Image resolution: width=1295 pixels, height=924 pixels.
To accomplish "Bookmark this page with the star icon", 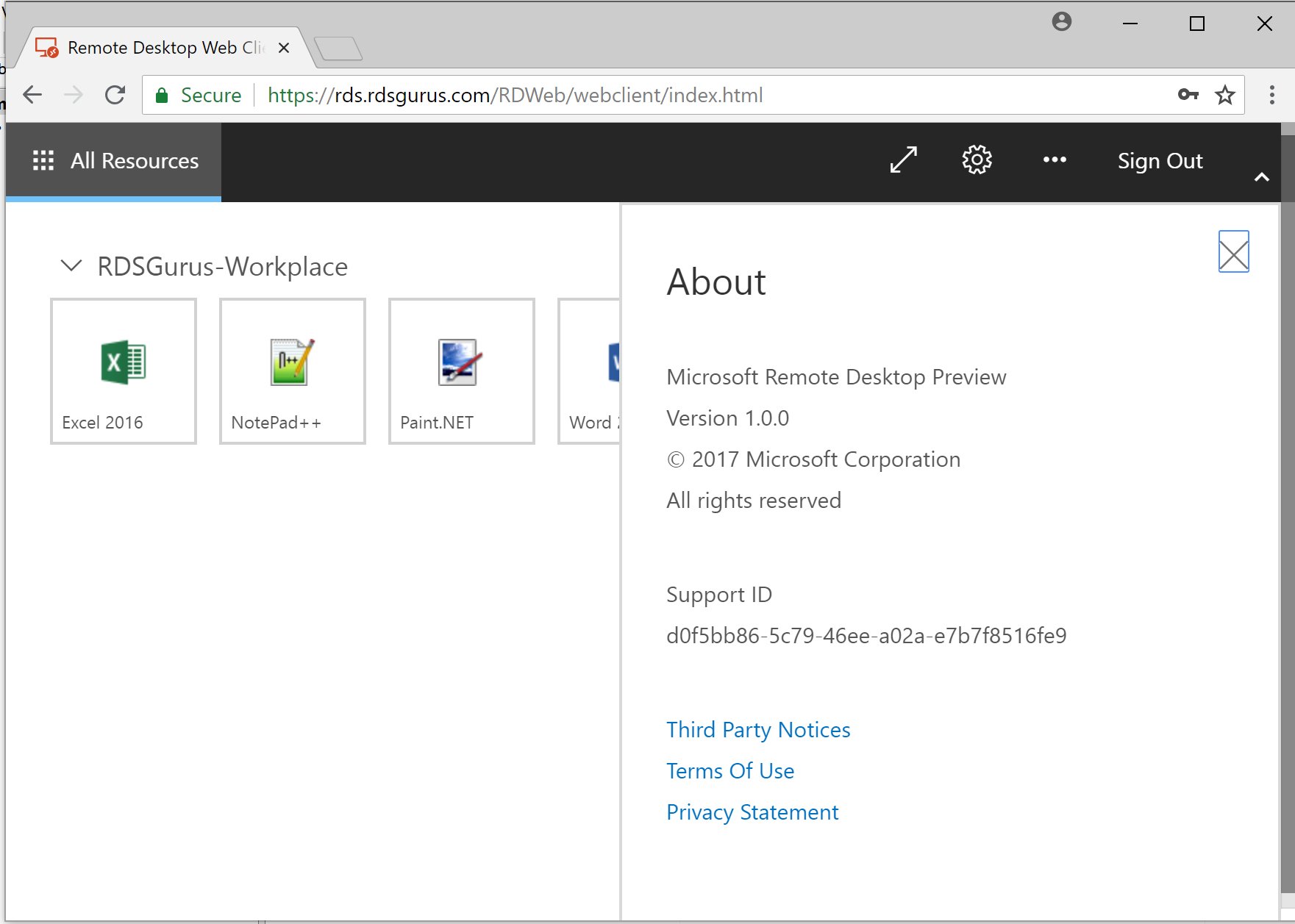I will coord(1225,95).
